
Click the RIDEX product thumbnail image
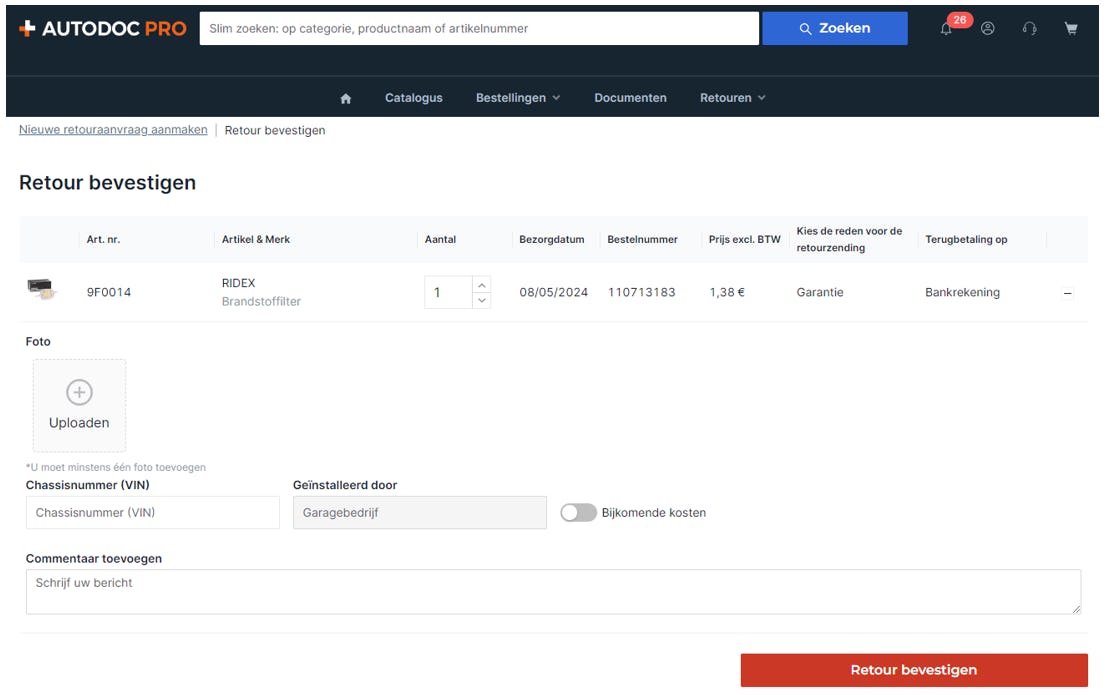click(42, 291)
